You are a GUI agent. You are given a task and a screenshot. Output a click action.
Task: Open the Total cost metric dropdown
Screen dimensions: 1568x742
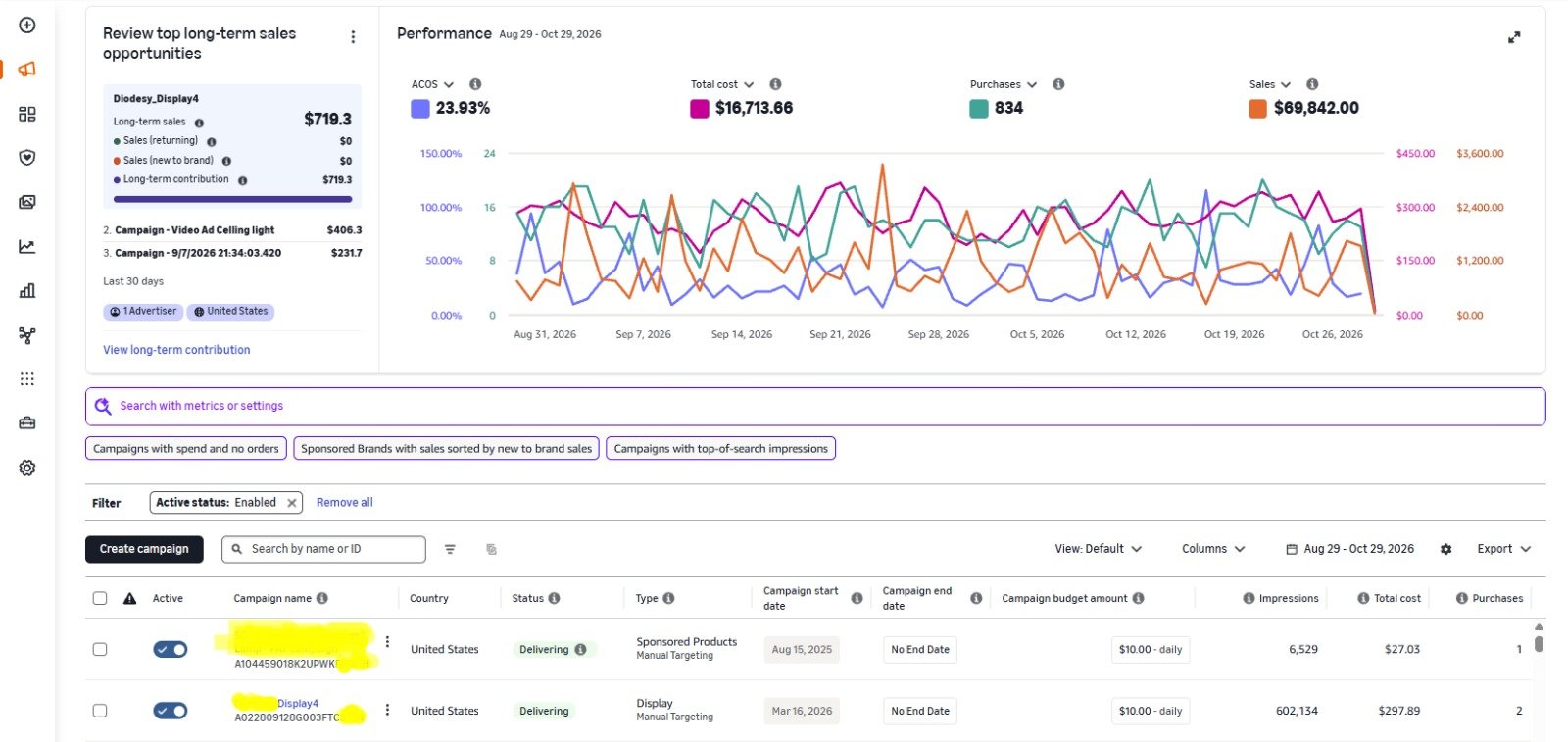click(x=722, y=84)
